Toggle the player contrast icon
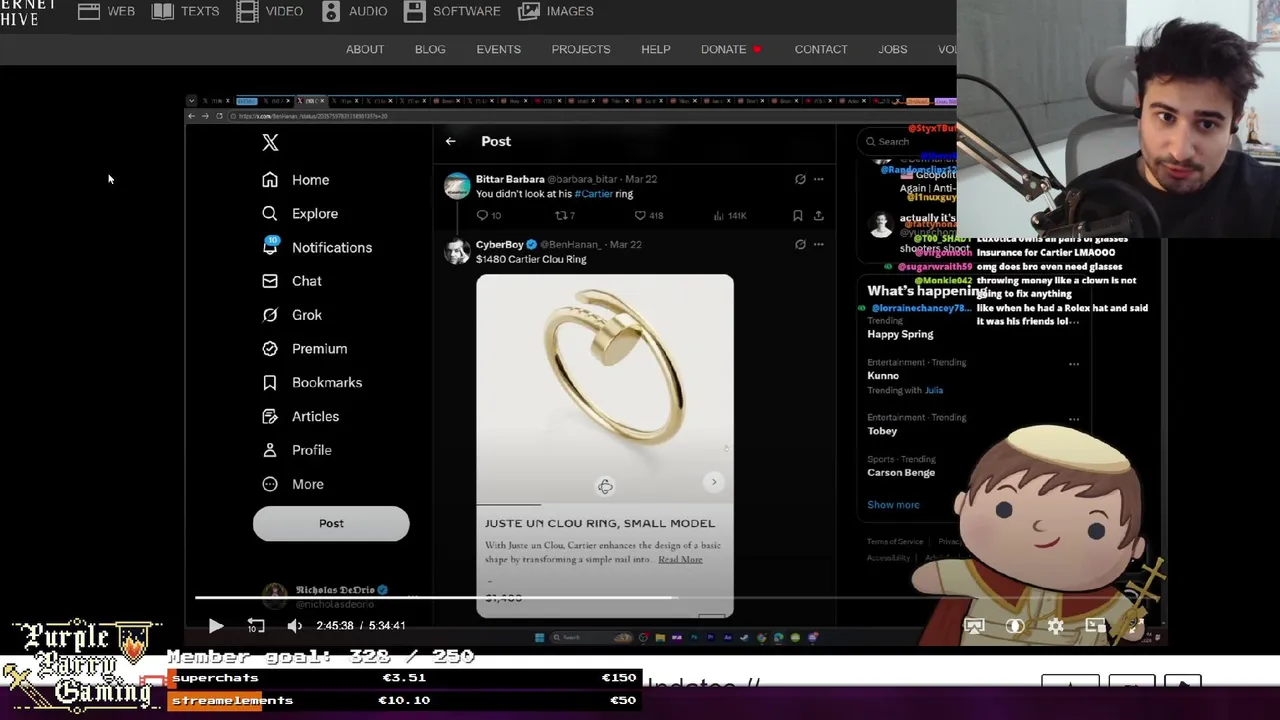This screenshot has width=1280, height=720. tap(1015, 626)
